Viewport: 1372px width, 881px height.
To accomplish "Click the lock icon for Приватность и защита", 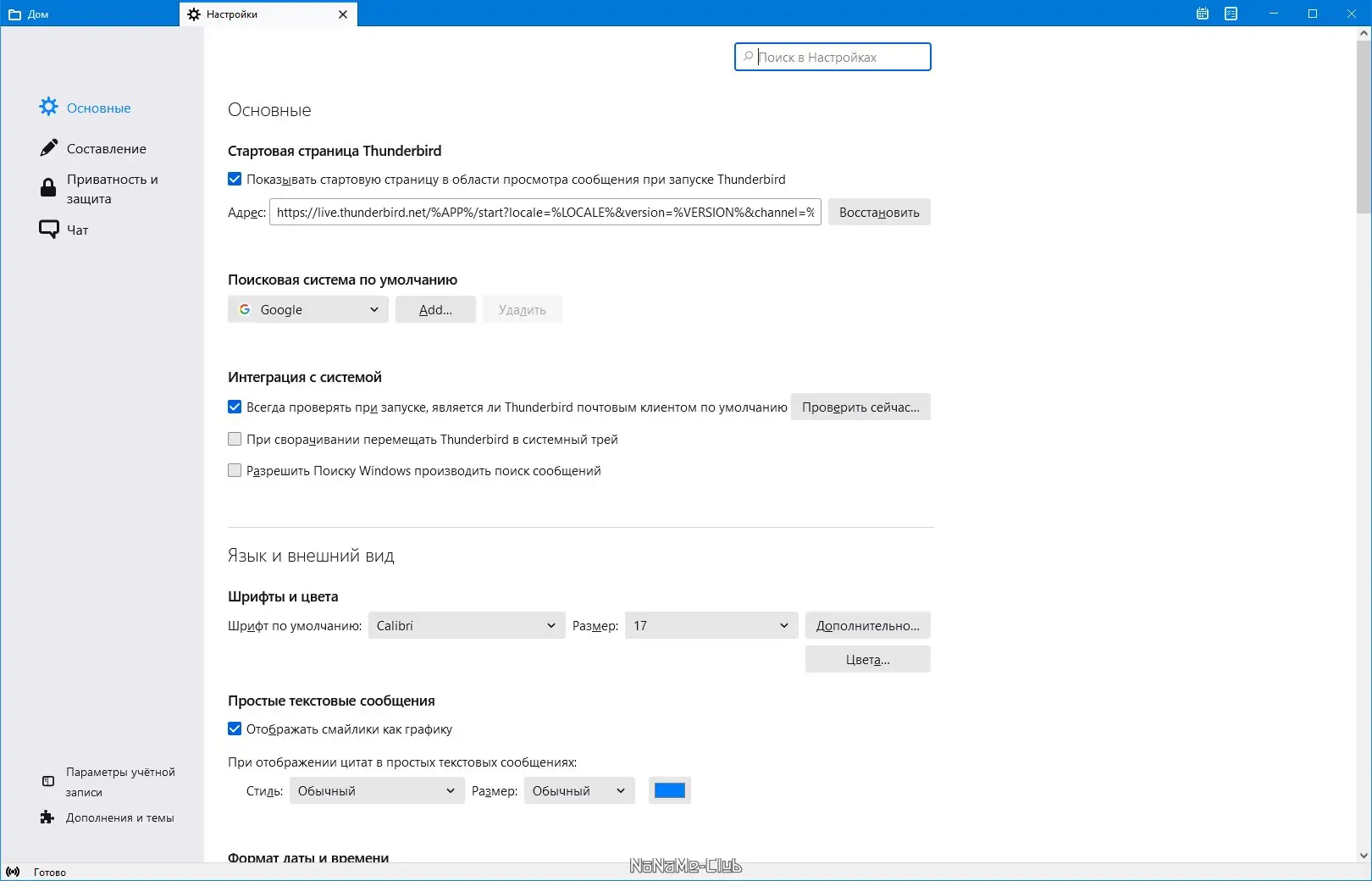I will 48,188.
